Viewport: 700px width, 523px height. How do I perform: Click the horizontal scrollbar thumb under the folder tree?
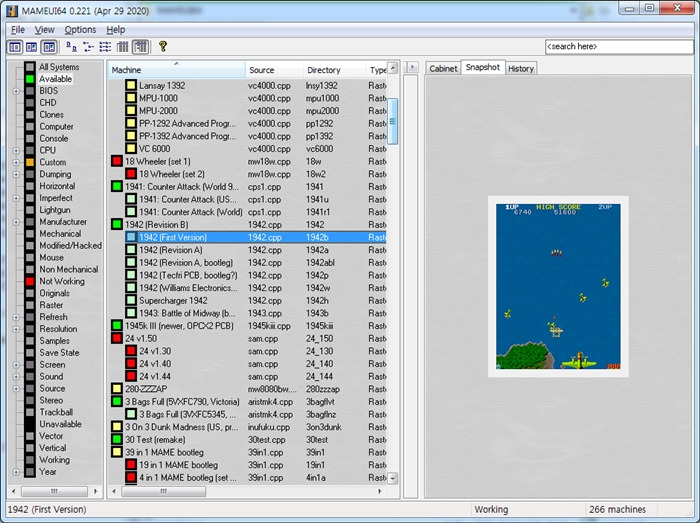[x=54, y=491]
